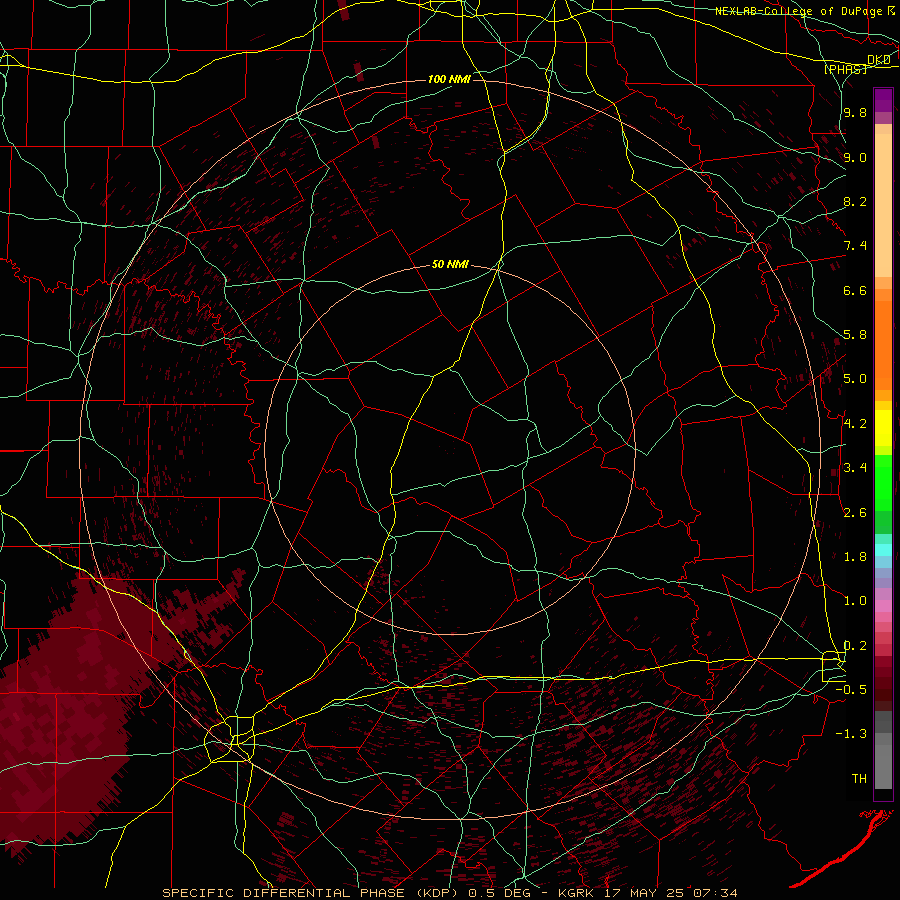This screenshot has width=900, height=900.
Task: Click the 0.5 DEG elevation text
Action: pos(501,893)
